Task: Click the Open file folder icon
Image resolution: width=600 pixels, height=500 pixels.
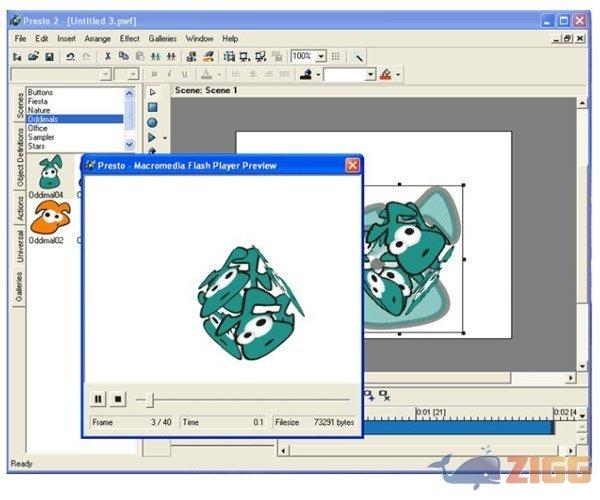Action: (x=33, y=57)
